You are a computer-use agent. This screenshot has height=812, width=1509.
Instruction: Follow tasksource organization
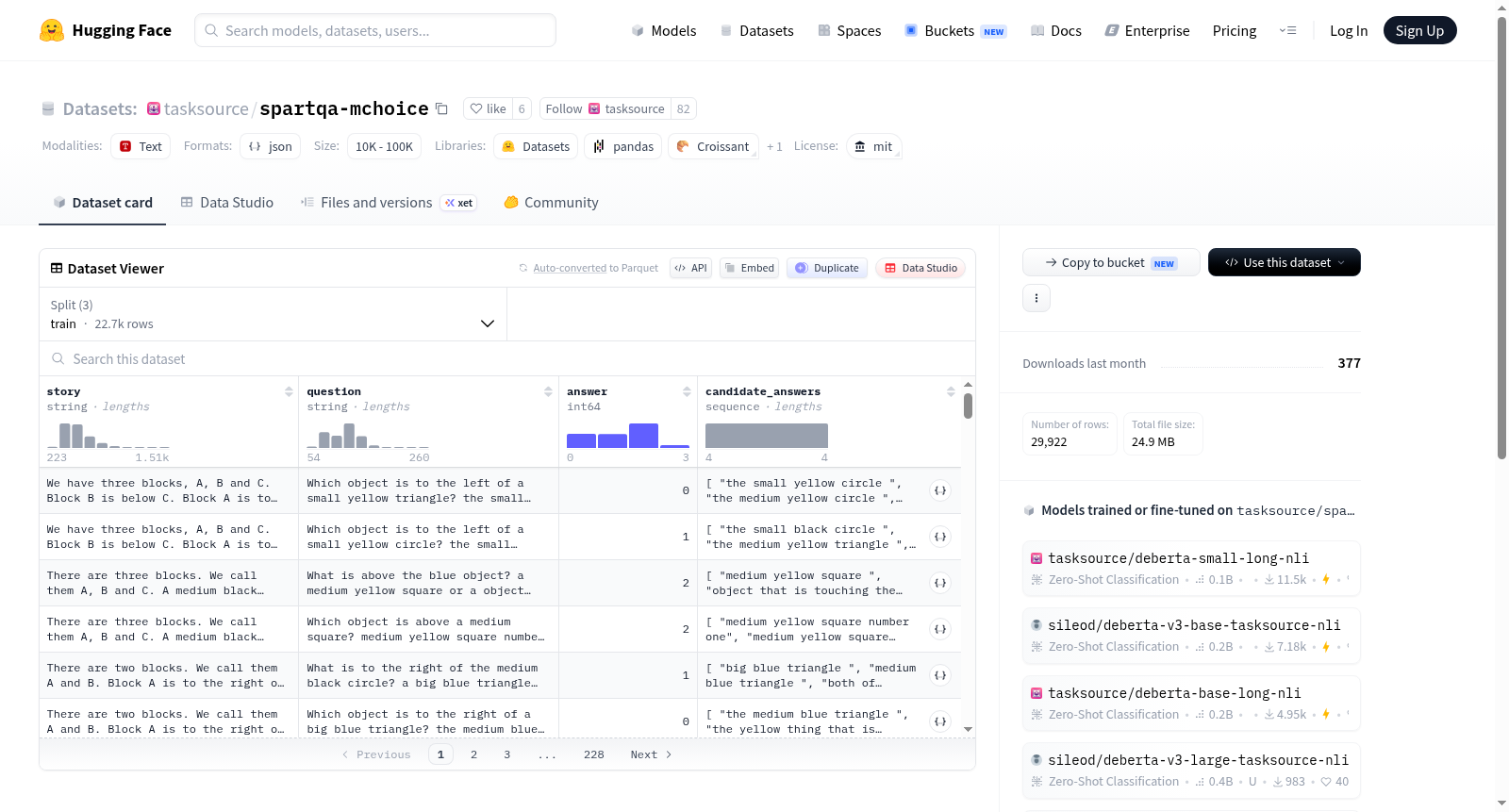[605, 108]
